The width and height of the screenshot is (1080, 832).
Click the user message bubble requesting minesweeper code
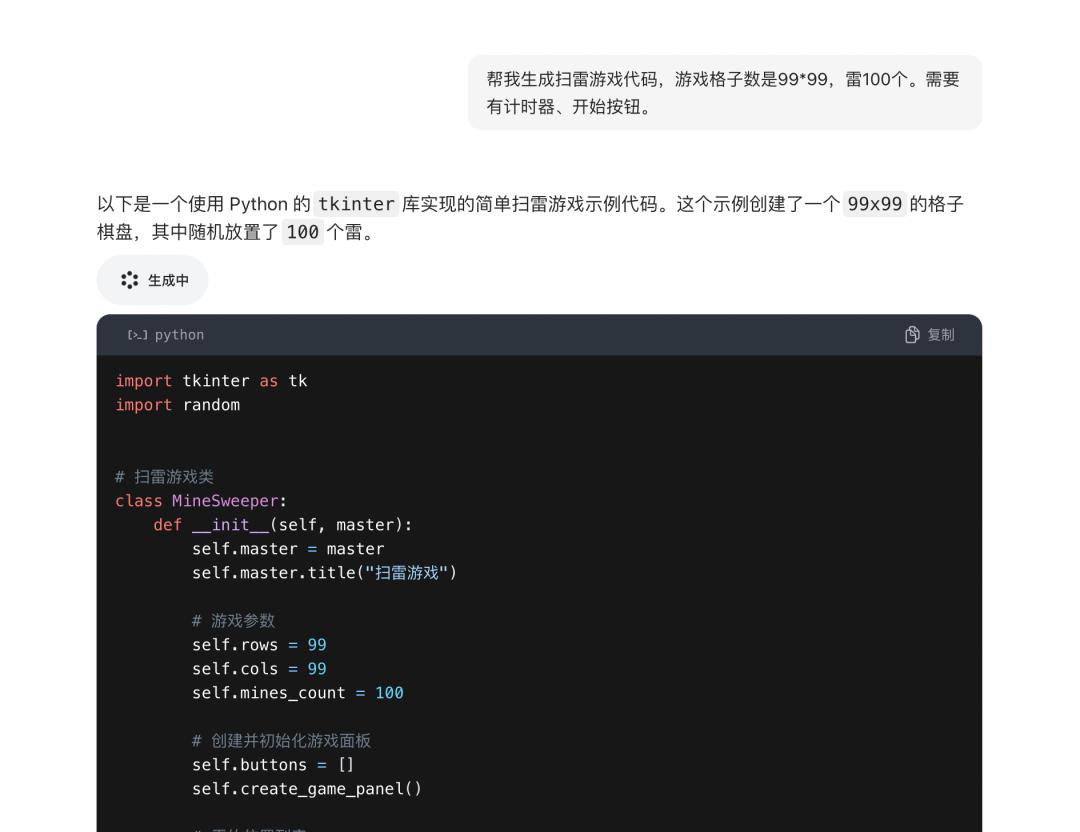coord(725,92)
